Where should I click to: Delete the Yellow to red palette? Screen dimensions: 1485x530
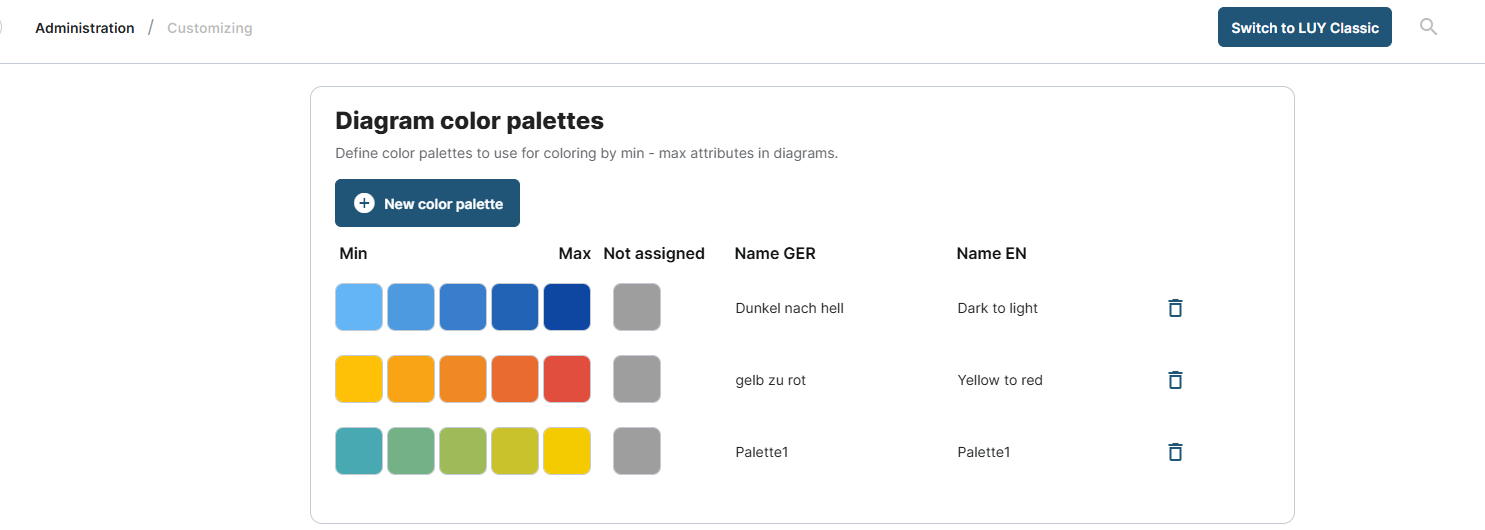(1175, 380)
